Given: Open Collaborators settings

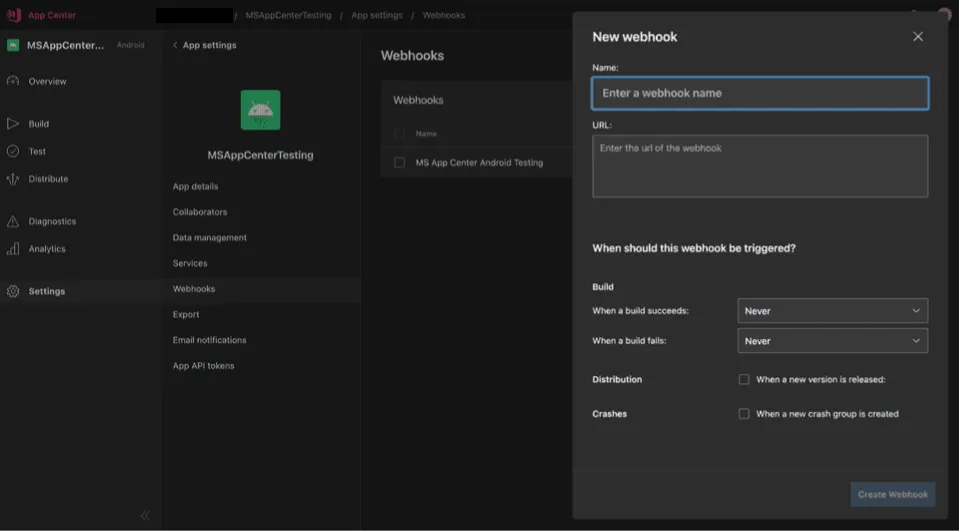Looking at the screenshot, I should click(x=199, y=212).
